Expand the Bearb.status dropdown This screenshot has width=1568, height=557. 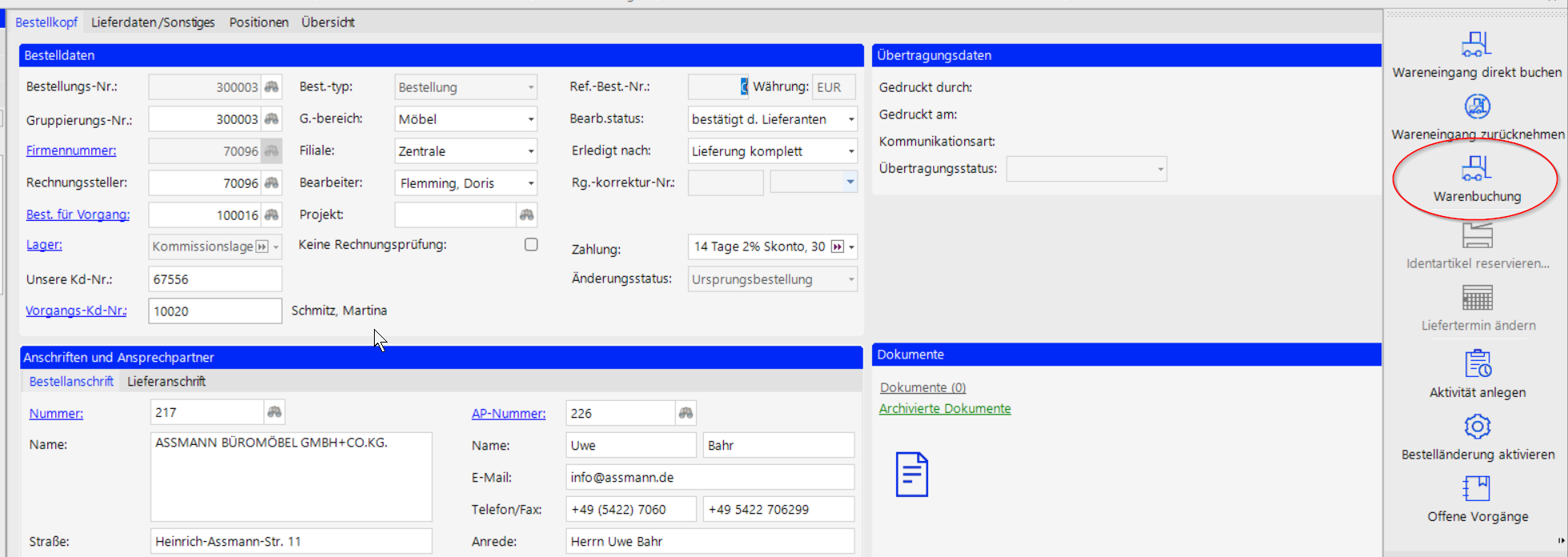(x=850, y=119)
